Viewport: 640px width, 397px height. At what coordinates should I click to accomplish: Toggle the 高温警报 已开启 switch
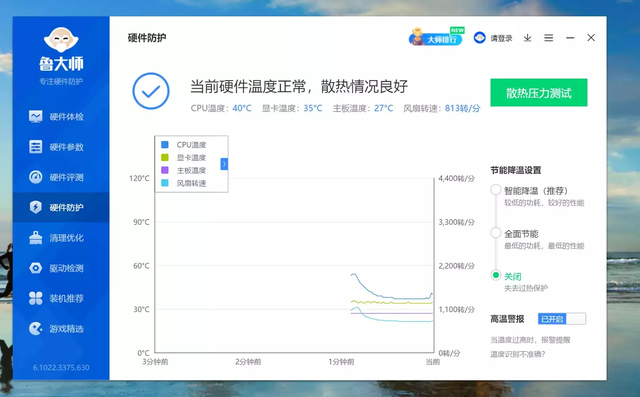pyautogui.click(x=562, y=319)
